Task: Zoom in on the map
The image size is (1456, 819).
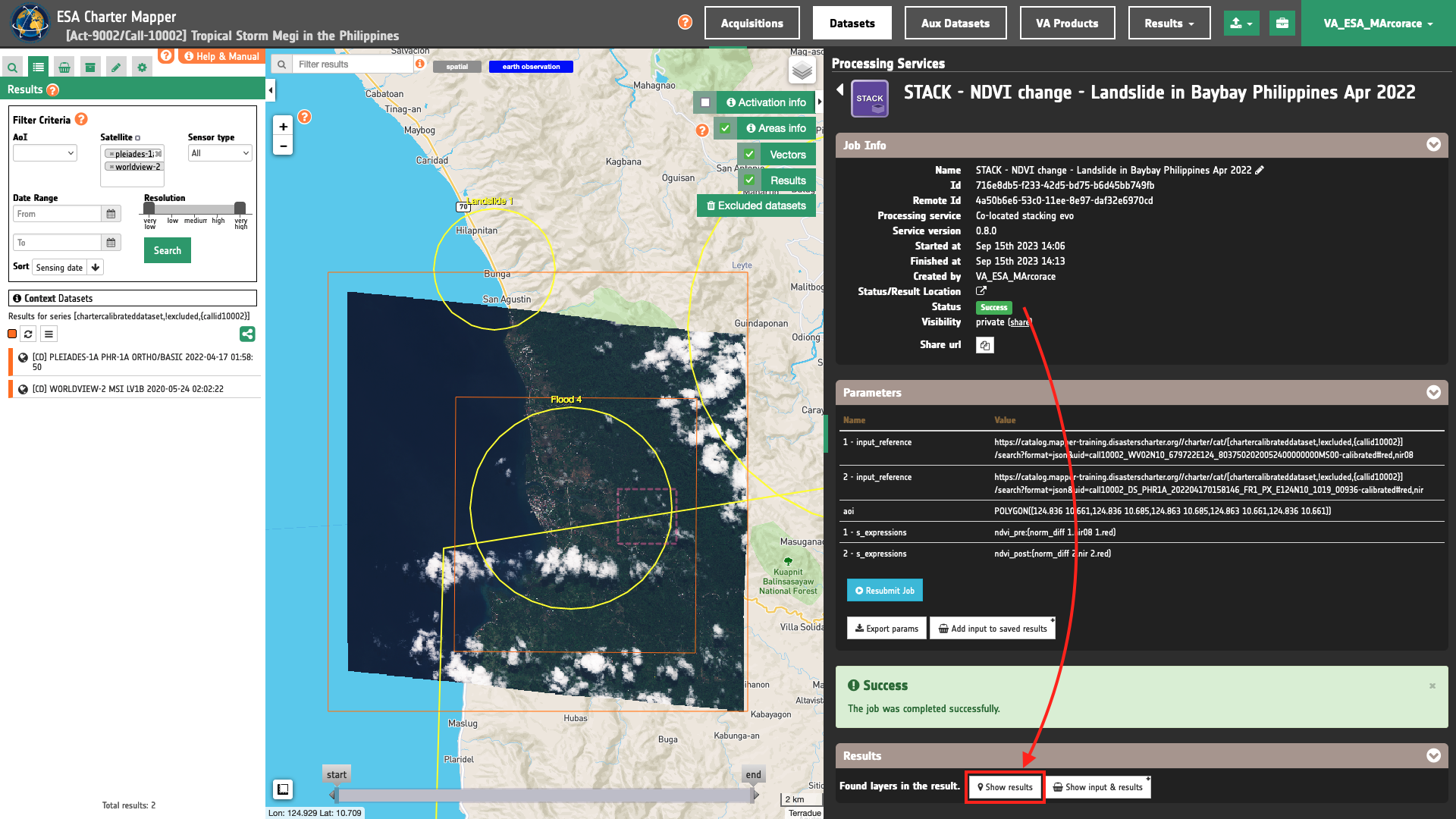Action: coord(283,127)
